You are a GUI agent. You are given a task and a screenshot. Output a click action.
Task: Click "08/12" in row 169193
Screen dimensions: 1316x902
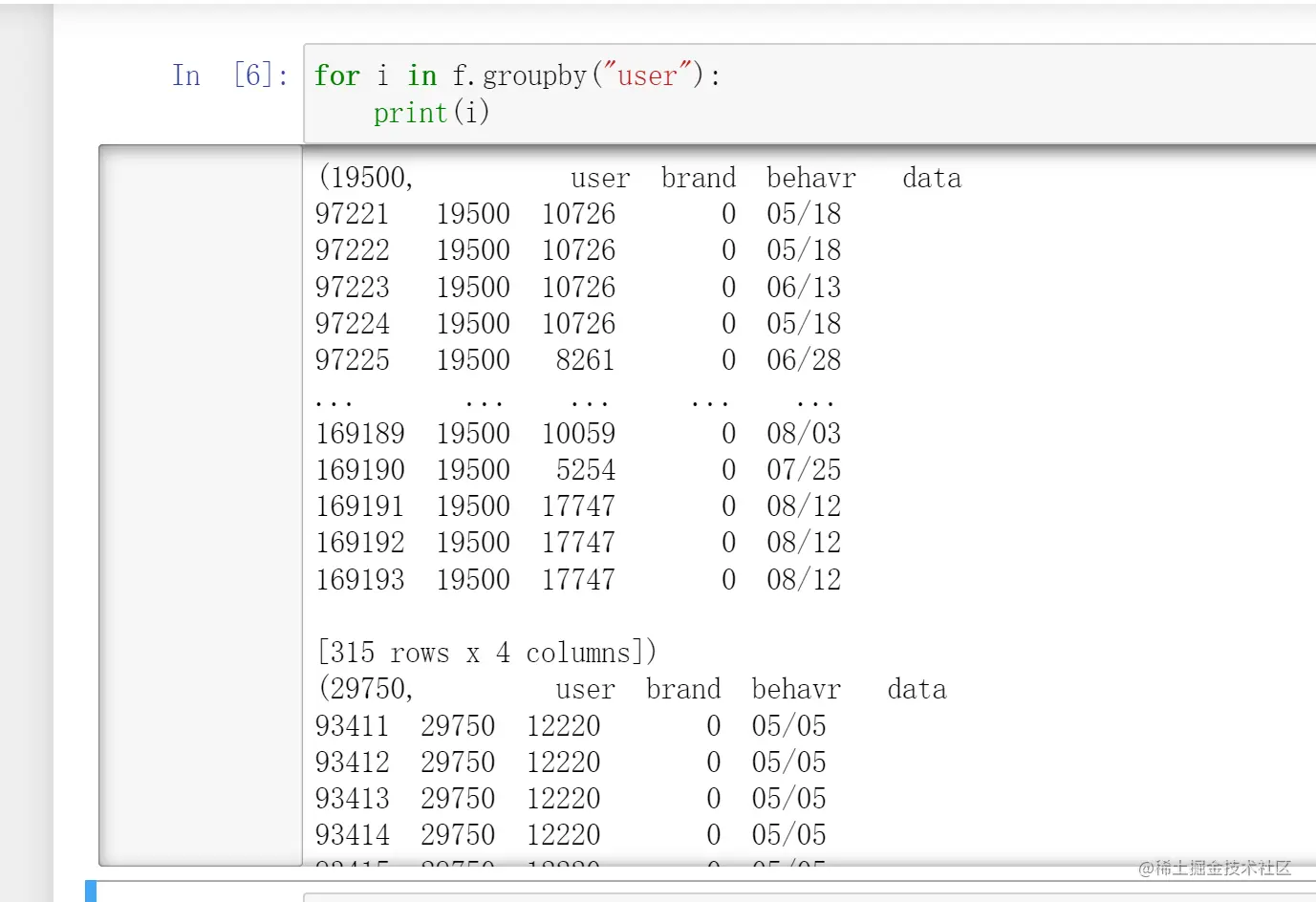click(804, 579)
